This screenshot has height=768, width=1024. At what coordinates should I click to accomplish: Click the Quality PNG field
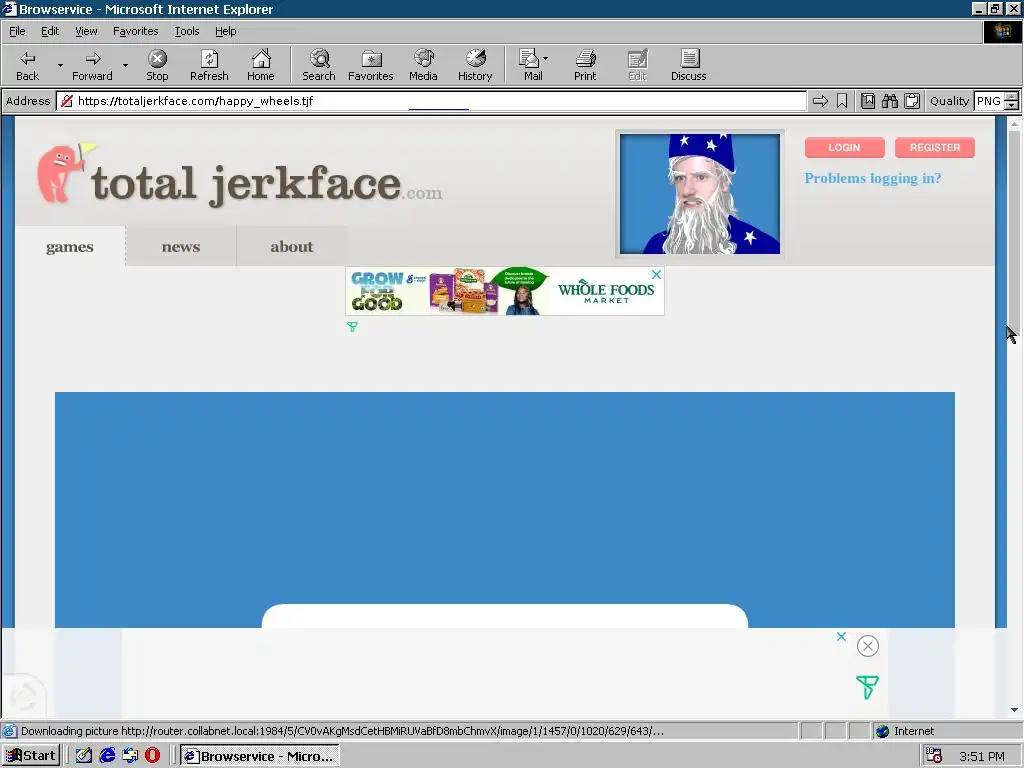(x=989, y=101)
